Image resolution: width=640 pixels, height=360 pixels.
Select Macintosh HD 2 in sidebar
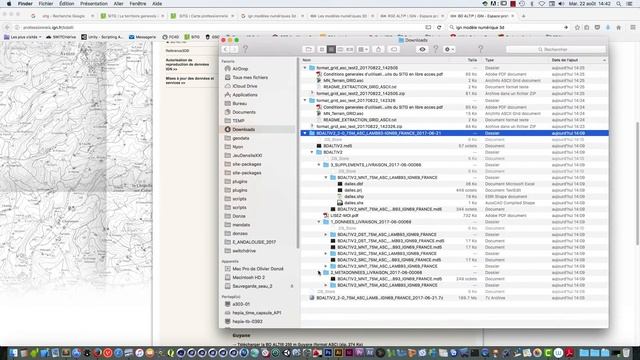pyautogui.click(x=249, y=278)
